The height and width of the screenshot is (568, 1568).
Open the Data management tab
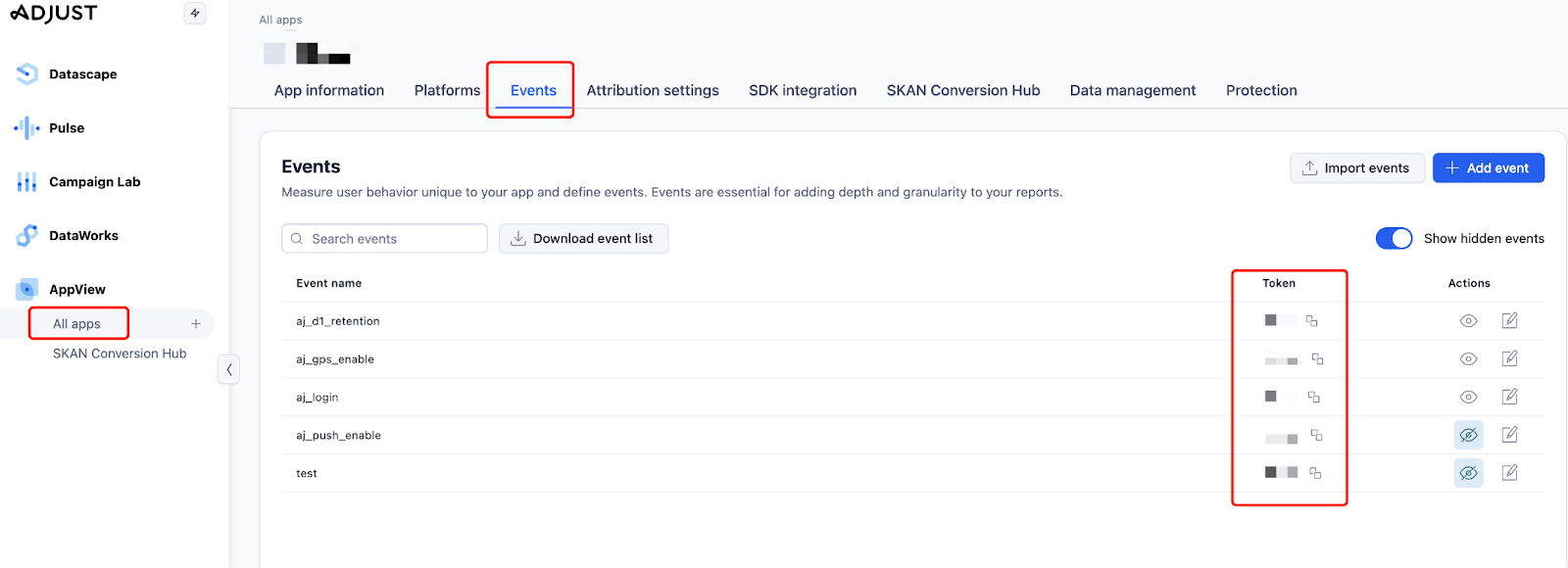click(1133, 90)
